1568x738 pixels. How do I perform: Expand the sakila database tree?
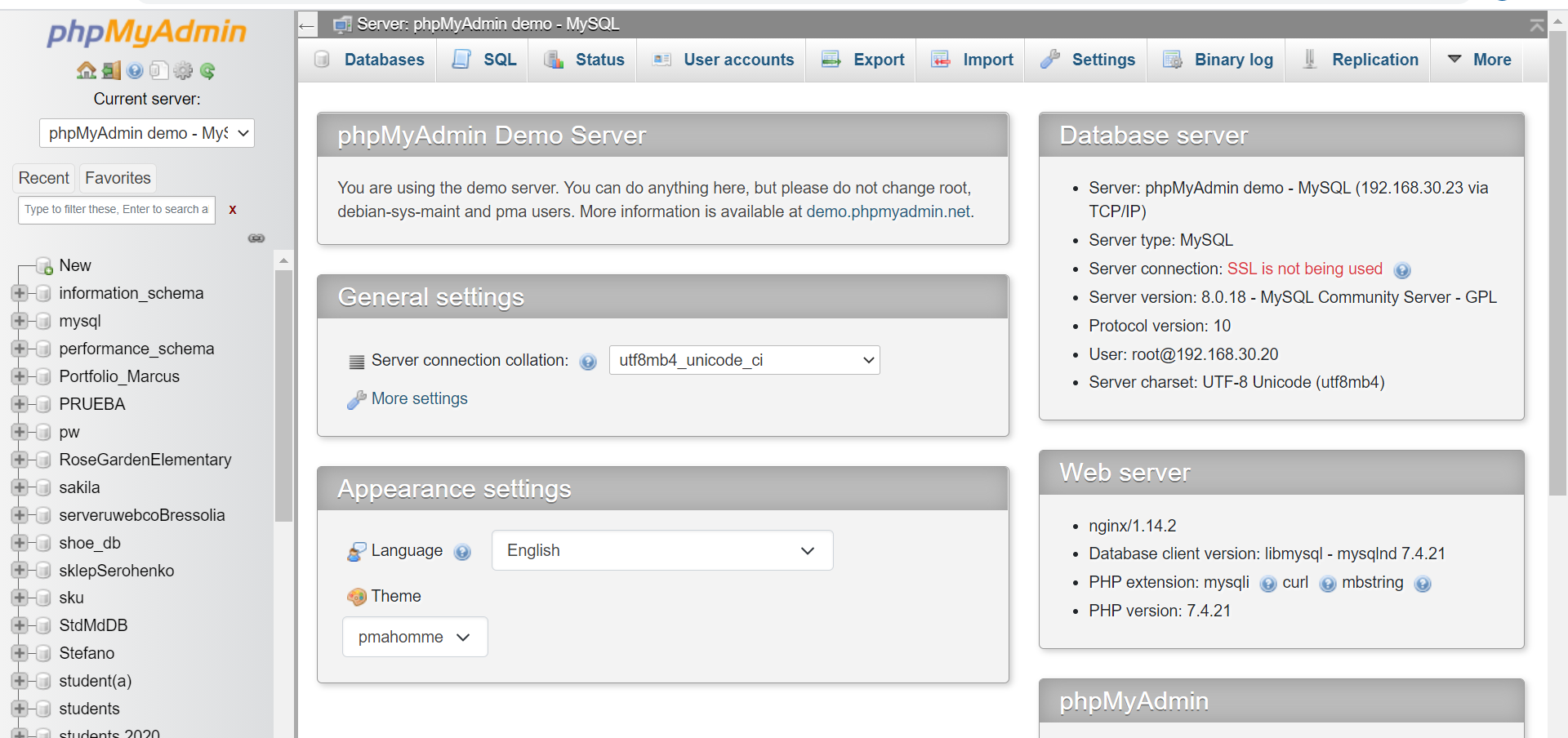pos(20,487)
